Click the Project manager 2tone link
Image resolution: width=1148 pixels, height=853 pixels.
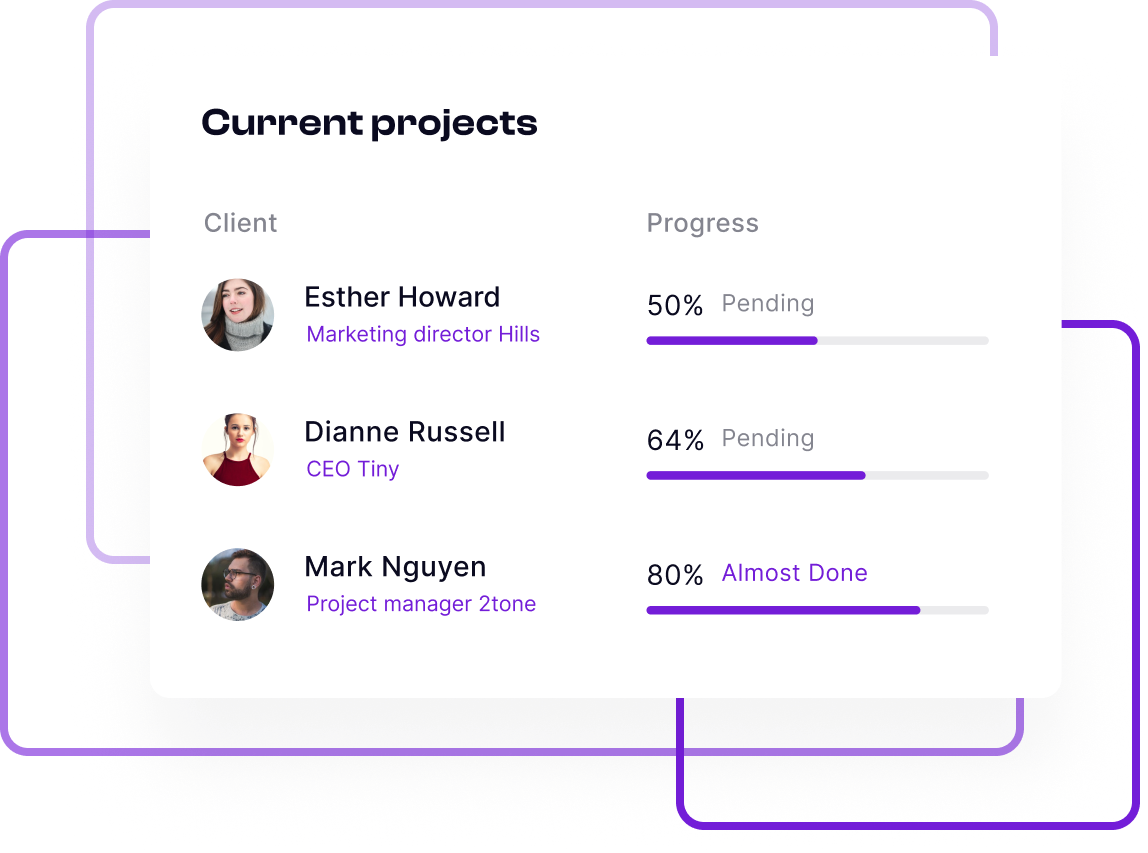[x=421, y=604]
